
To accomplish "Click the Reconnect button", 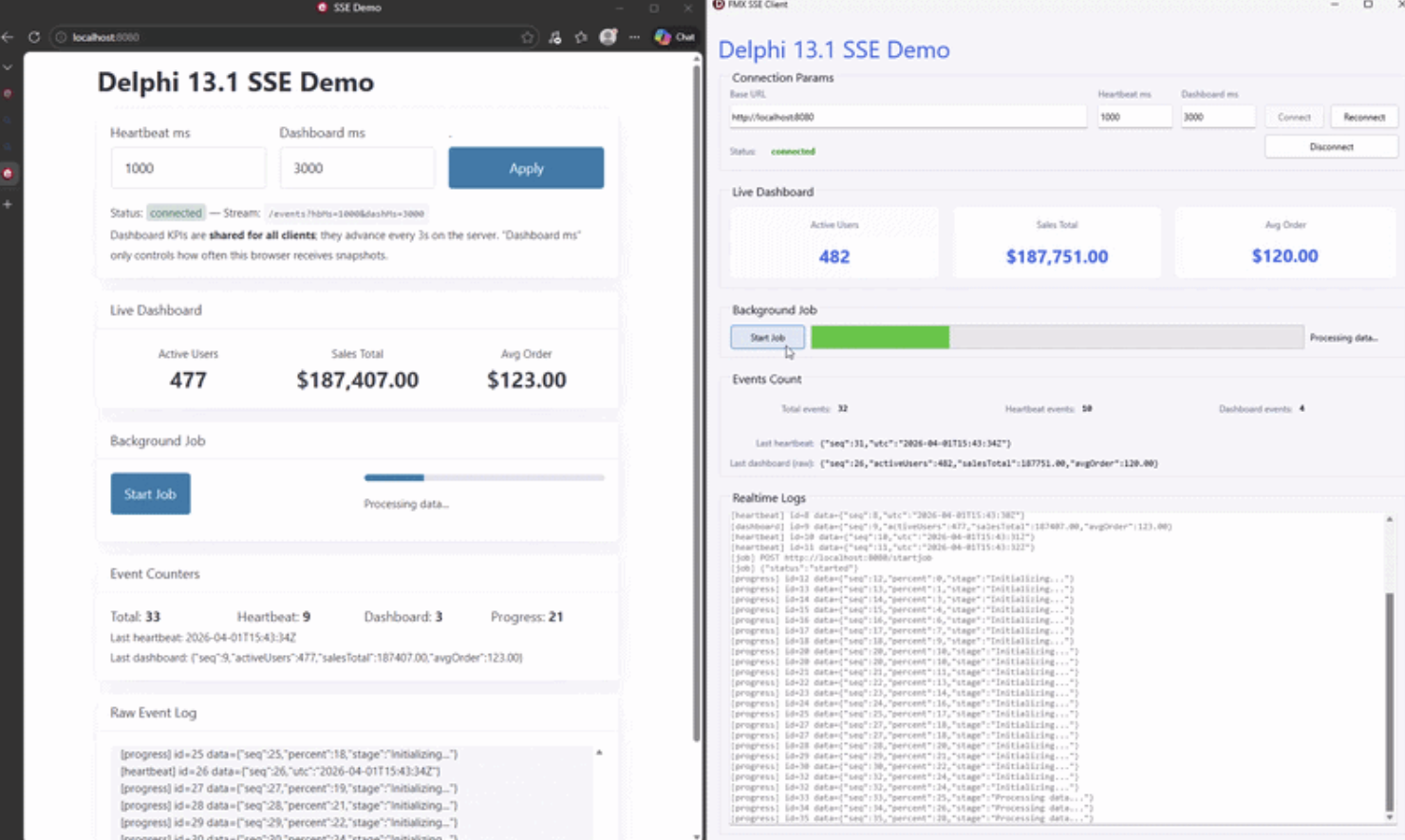I will tap(1364, 117).
